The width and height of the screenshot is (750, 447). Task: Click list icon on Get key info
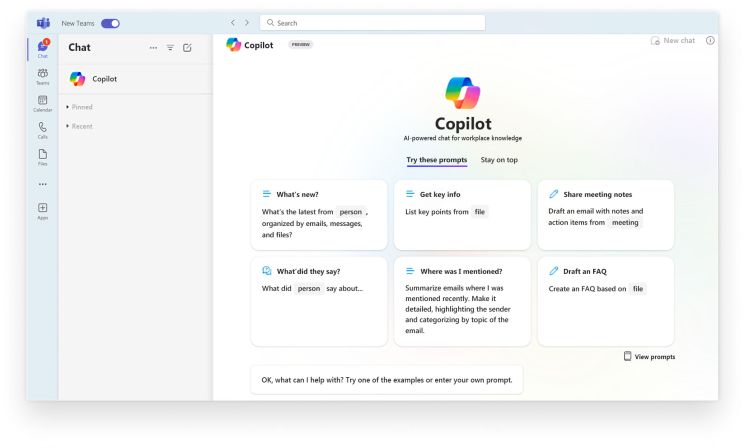coord(410,194)
